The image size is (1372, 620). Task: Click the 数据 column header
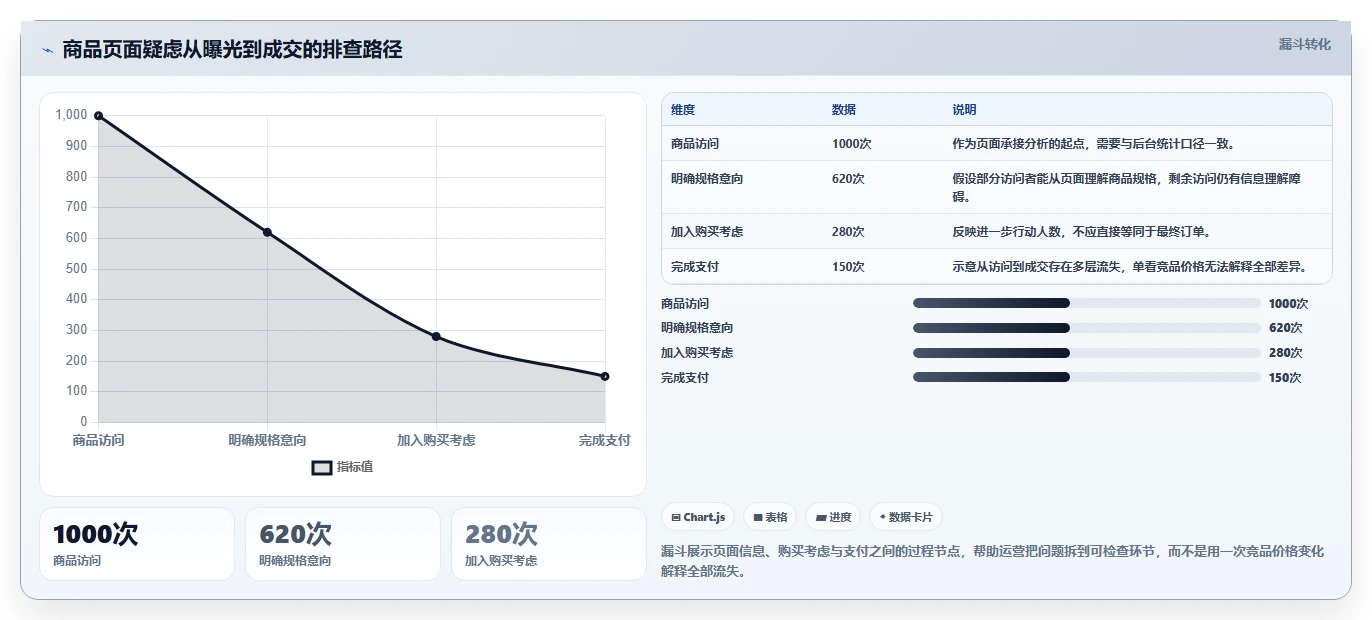pyautogui.click(x=844, y=110)
